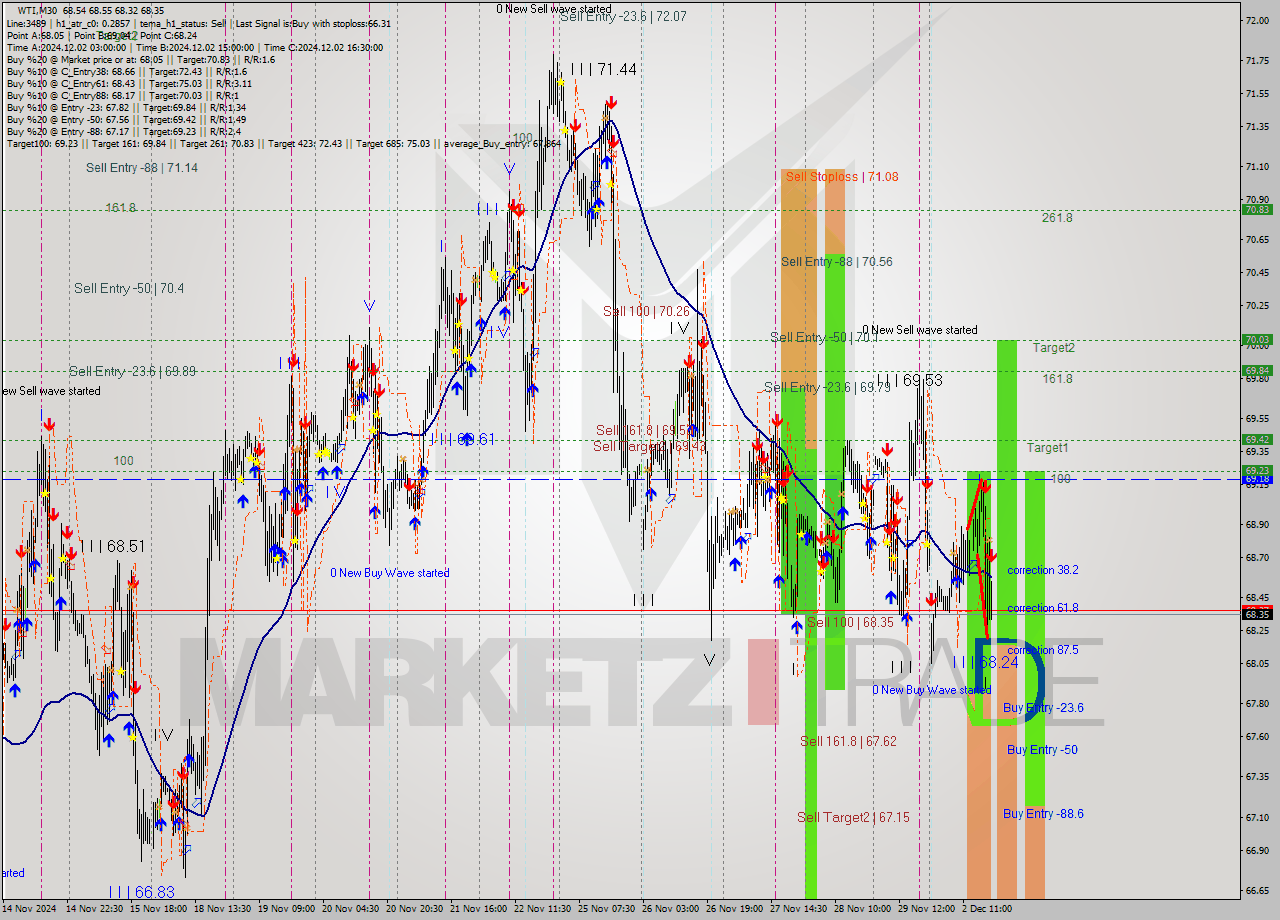Select the 'I I I 68.51' label
This screenshot has width=1280, height=920.
(x=112, y=546)
